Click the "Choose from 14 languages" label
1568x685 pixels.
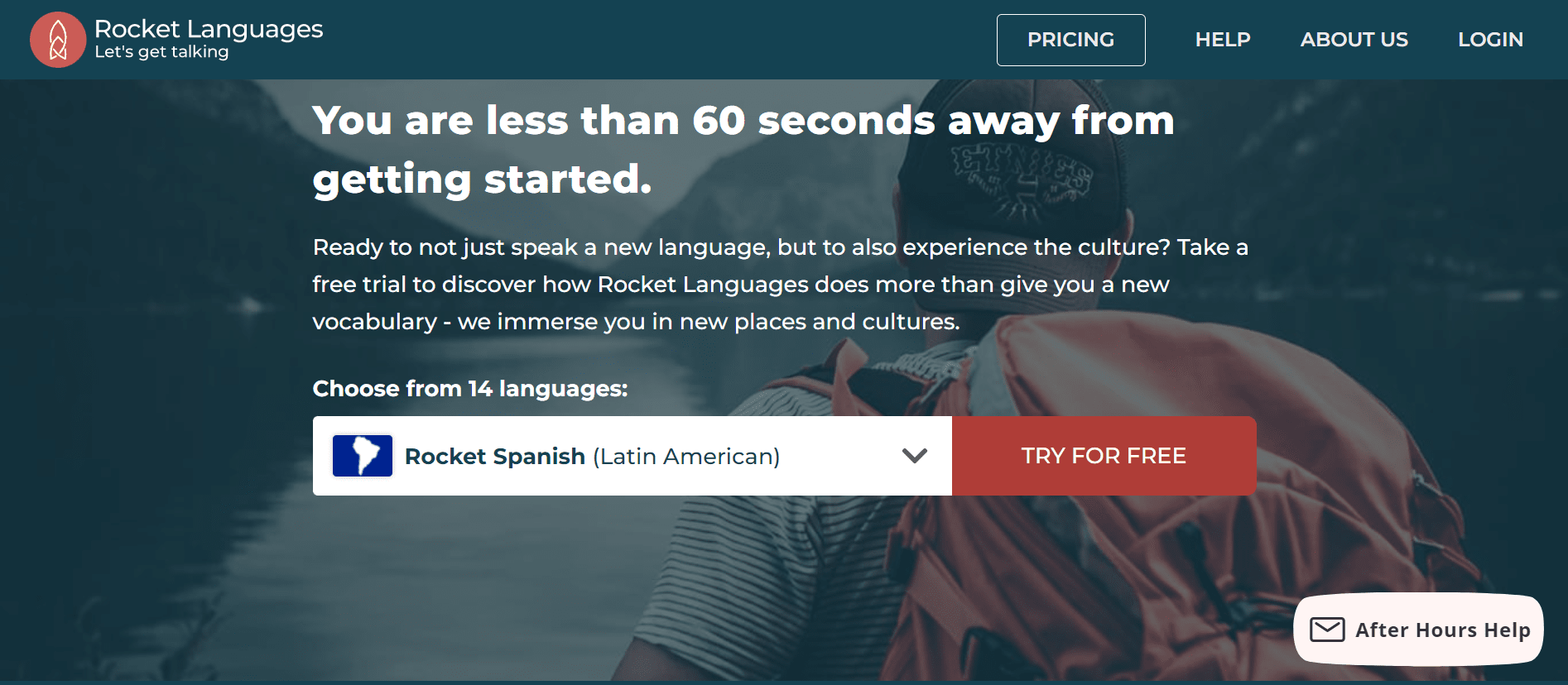[x=470, y=389]
